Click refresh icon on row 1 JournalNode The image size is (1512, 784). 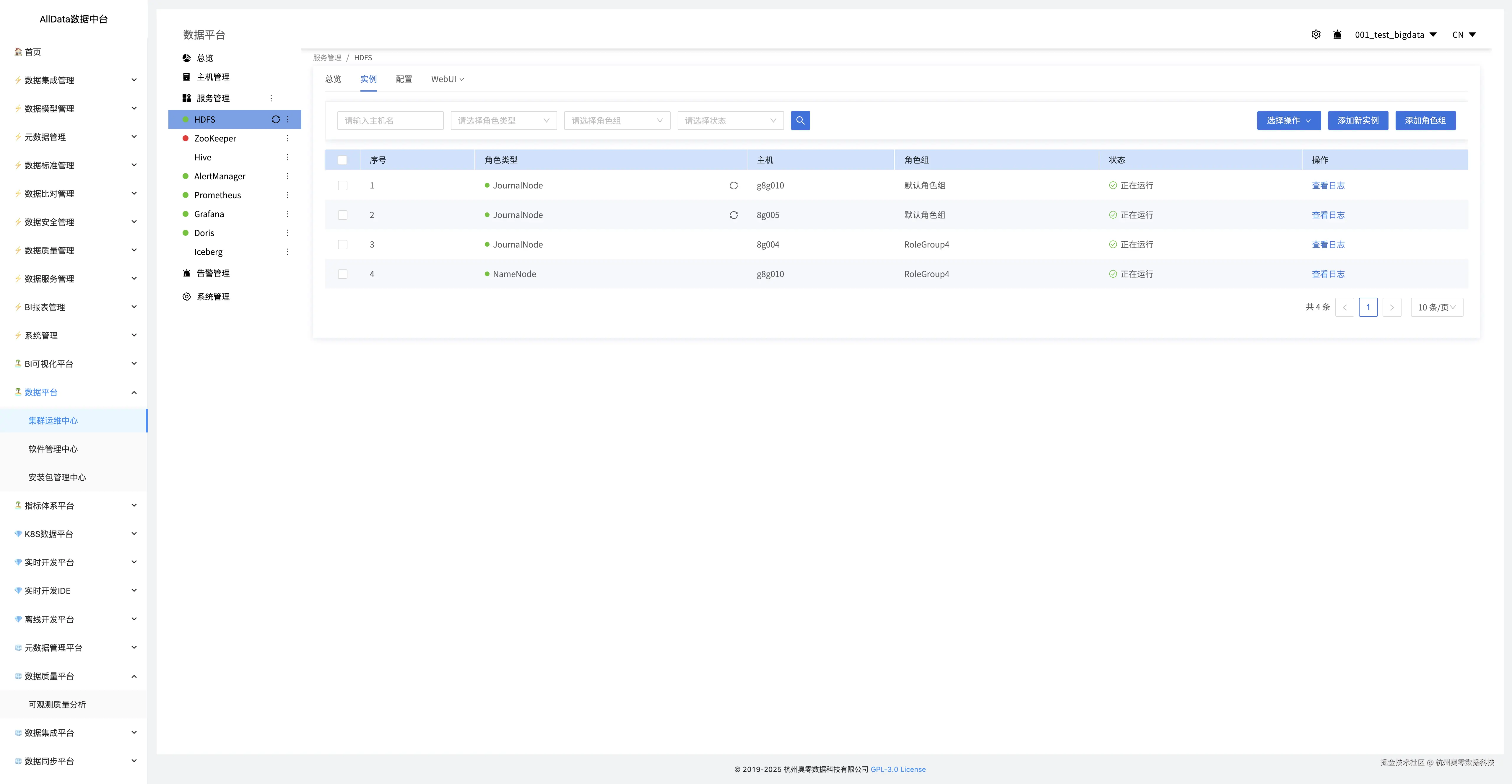[733, 186]
